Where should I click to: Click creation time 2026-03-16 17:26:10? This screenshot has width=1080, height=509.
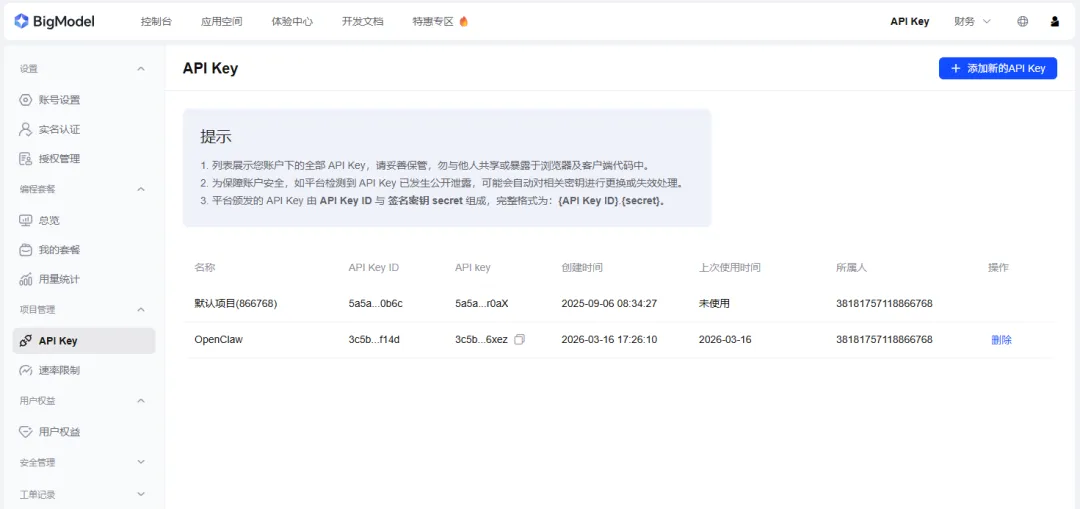pos(609,340)
